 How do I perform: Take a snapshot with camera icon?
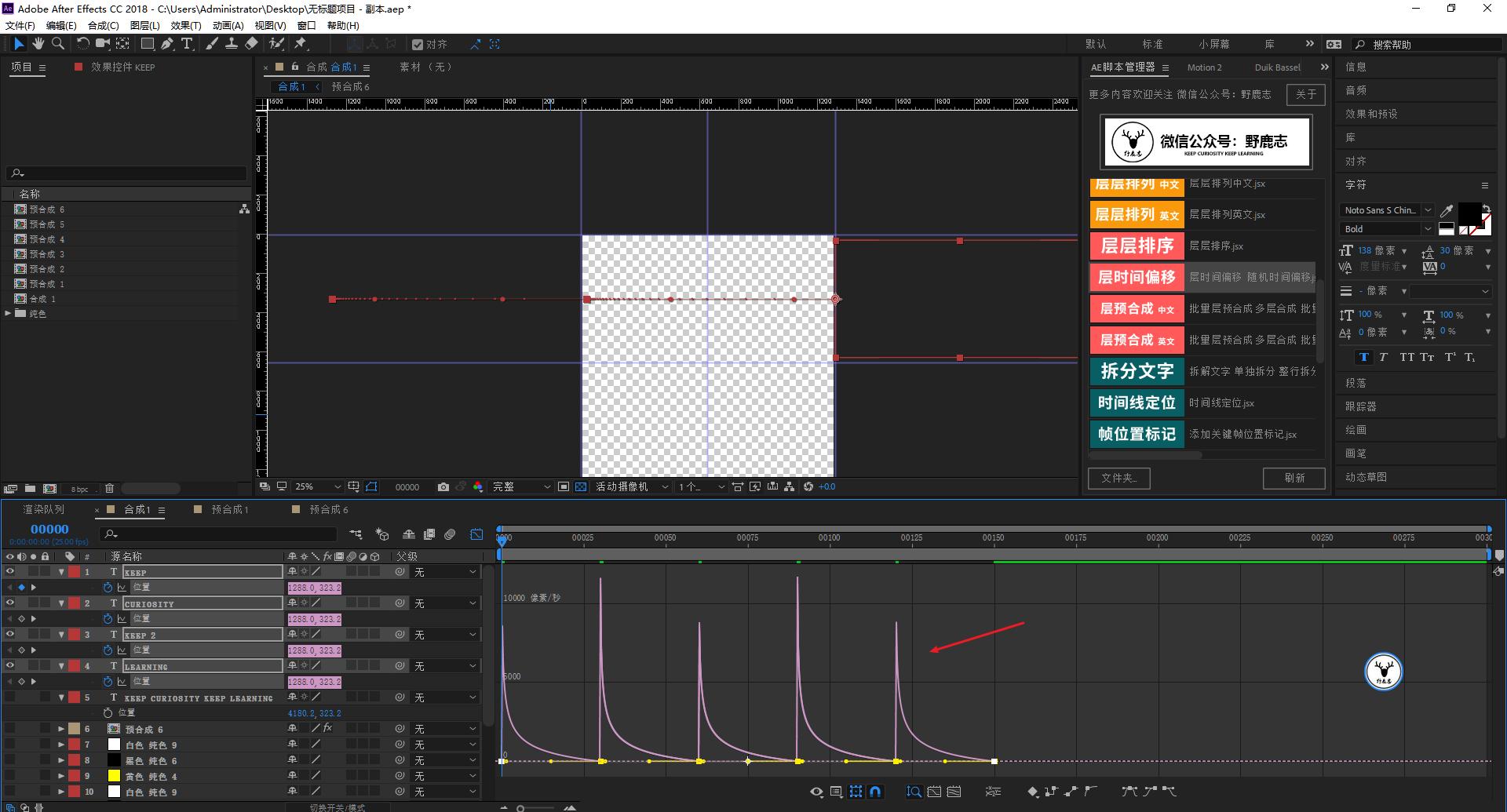(x=443, y=487)
